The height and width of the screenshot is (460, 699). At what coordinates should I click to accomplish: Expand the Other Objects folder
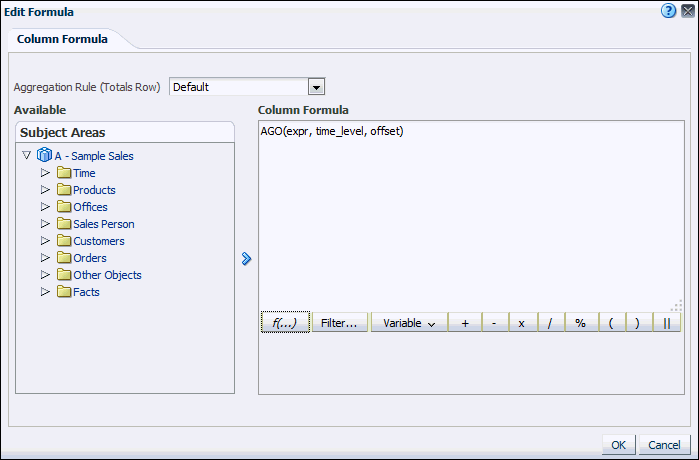point(45,275)
